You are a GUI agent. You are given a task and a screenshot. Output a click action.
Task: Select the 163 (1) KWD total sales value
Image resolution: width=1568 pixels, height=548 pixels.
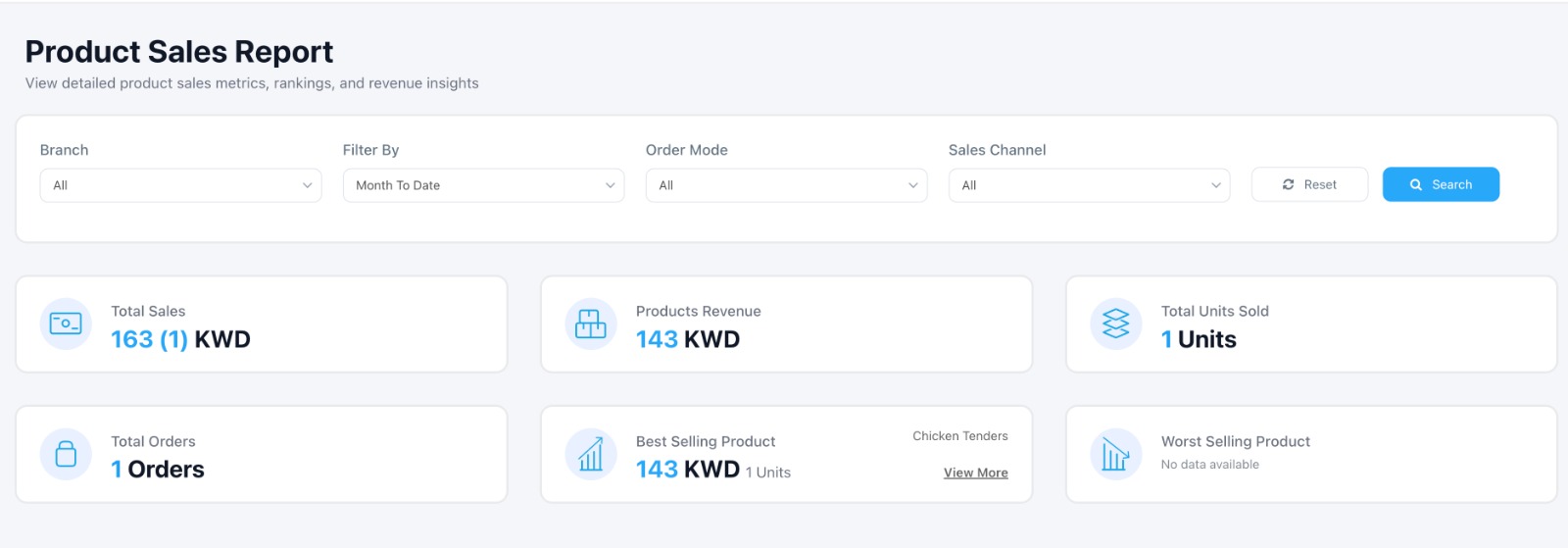click(x=180, y=339)
